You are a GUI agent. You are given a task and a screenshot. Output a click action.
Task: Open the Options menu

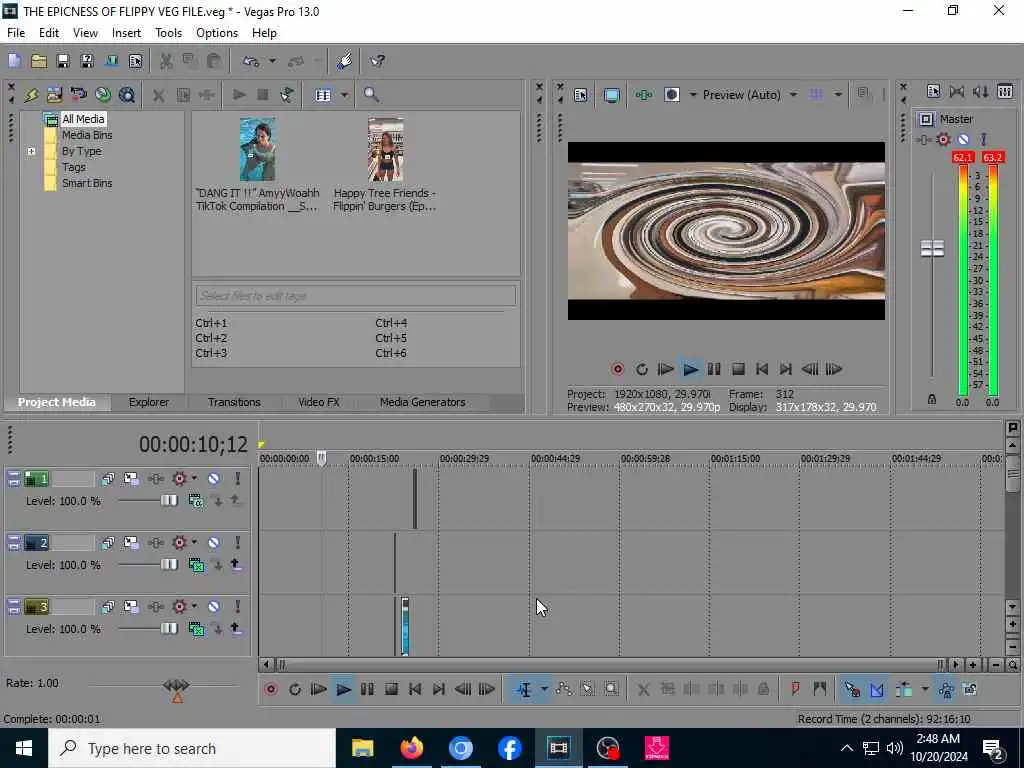(x=217, y=33)
